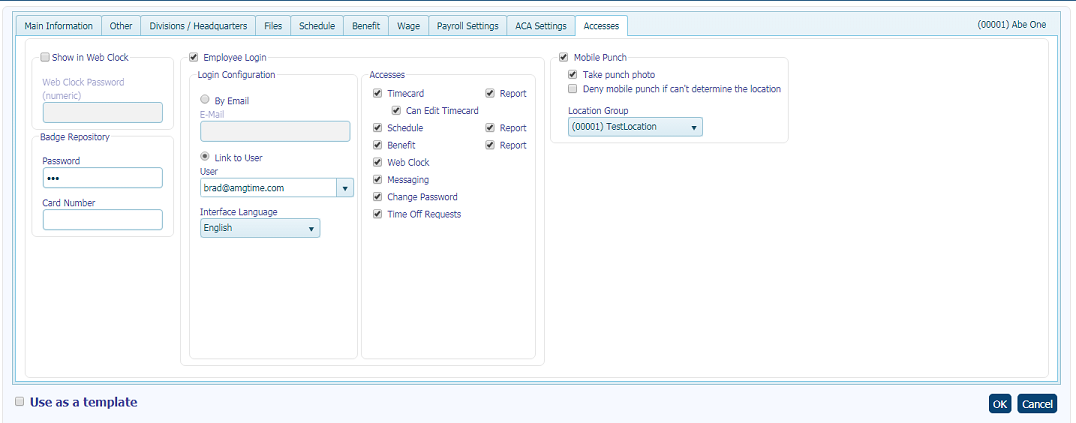Viewport: 1076px width, 423px height.
Task: Select the Accesses tab
Action: click(601, 25)
